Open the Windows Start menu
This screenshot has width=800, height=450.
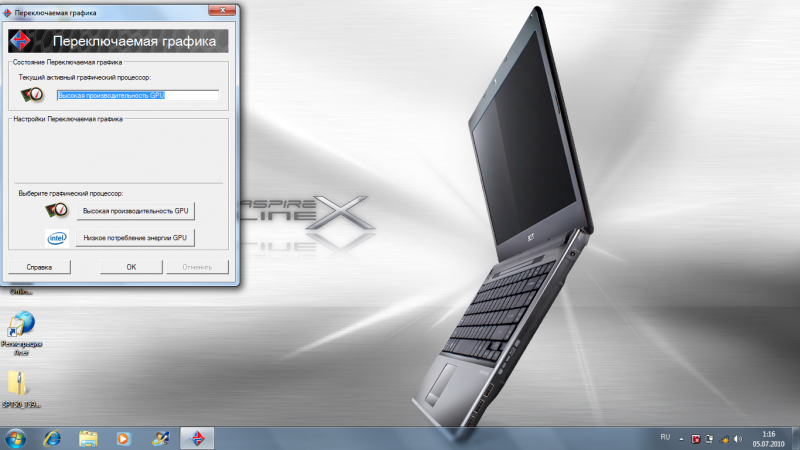pyautogui.click(x=15, y=439)
